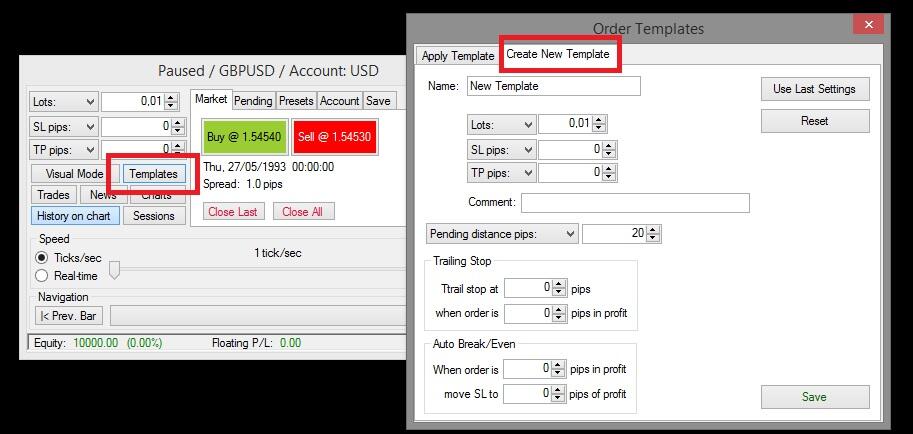Save the new template
This screenshot has width=913, height=434.
pyautogui.click(x=815, y=397)
